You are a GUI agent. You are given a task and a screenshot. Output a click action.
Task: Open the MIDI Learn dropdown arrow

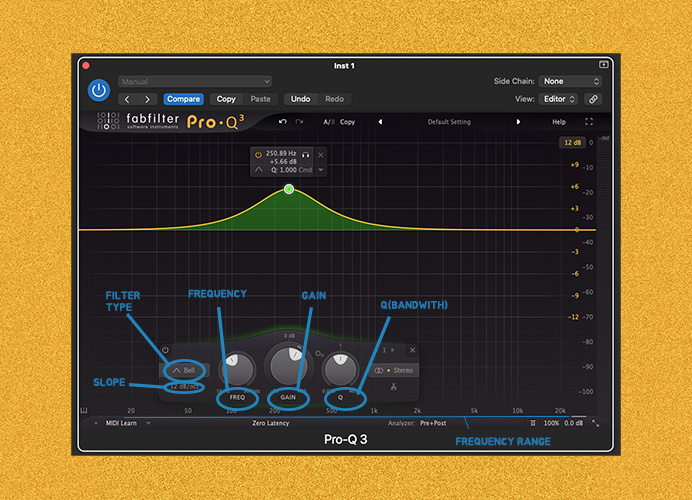[x=149, y=423]
